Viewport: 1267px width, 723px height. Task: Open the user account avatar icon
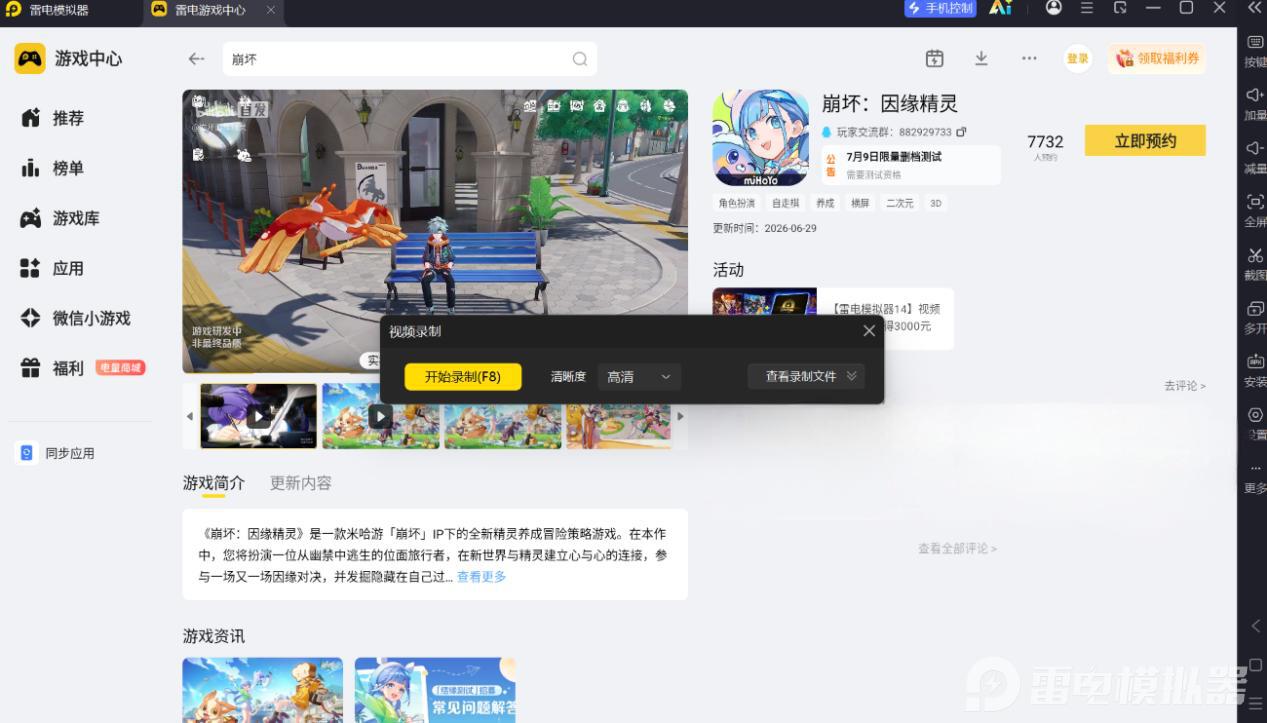1054,8
